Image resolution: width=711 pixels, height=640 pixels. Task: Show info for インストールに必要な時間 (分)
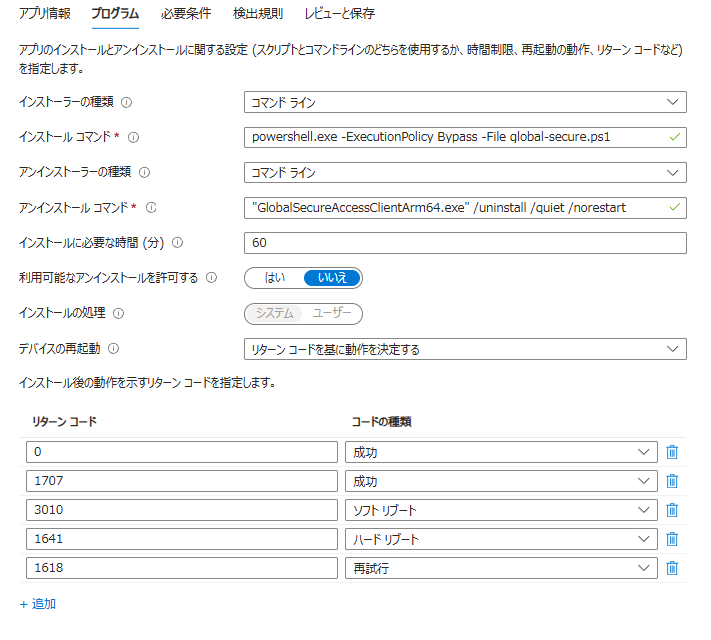coord(178,243)
